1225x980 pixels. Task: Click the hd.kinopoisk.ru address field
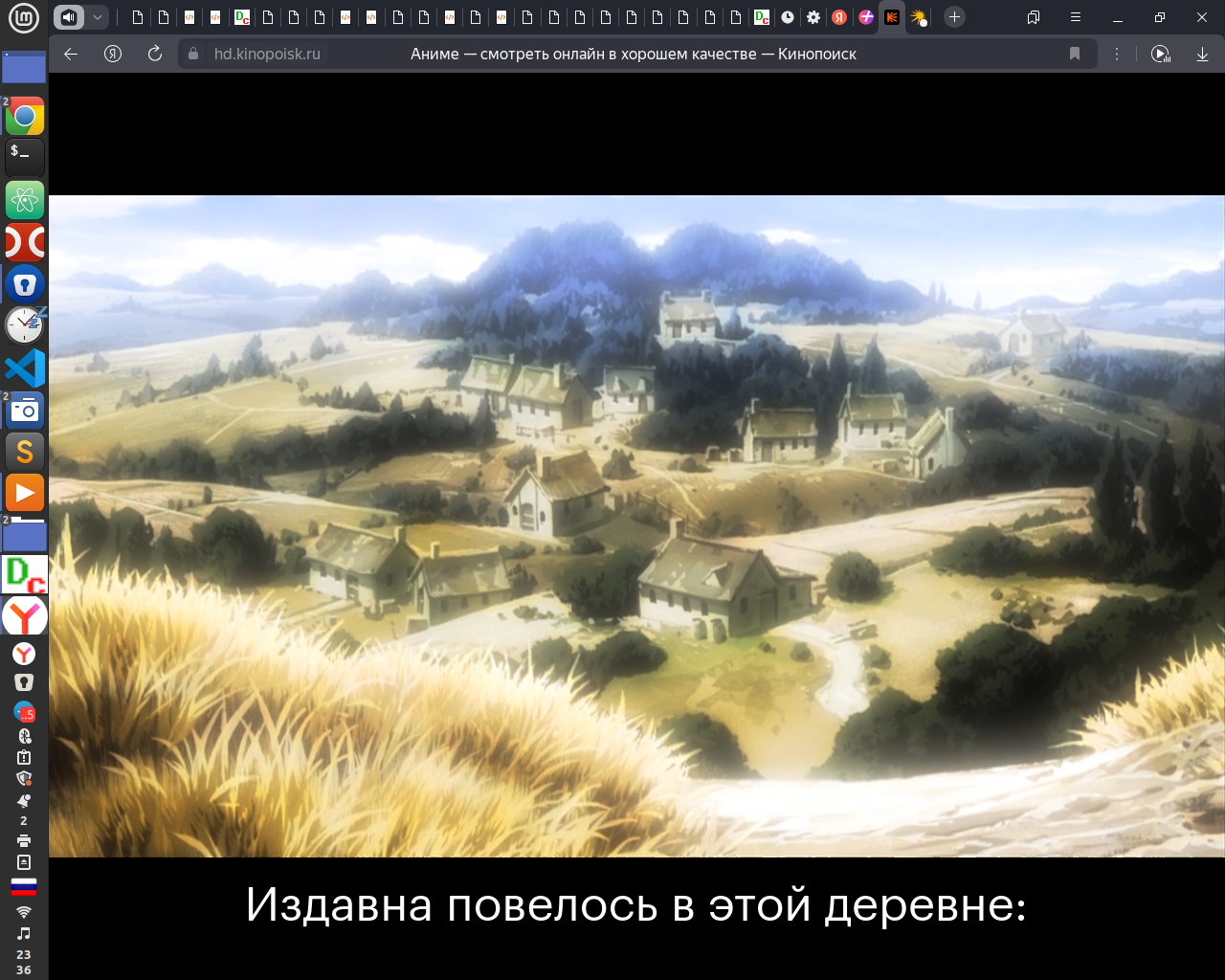point(267,54)
